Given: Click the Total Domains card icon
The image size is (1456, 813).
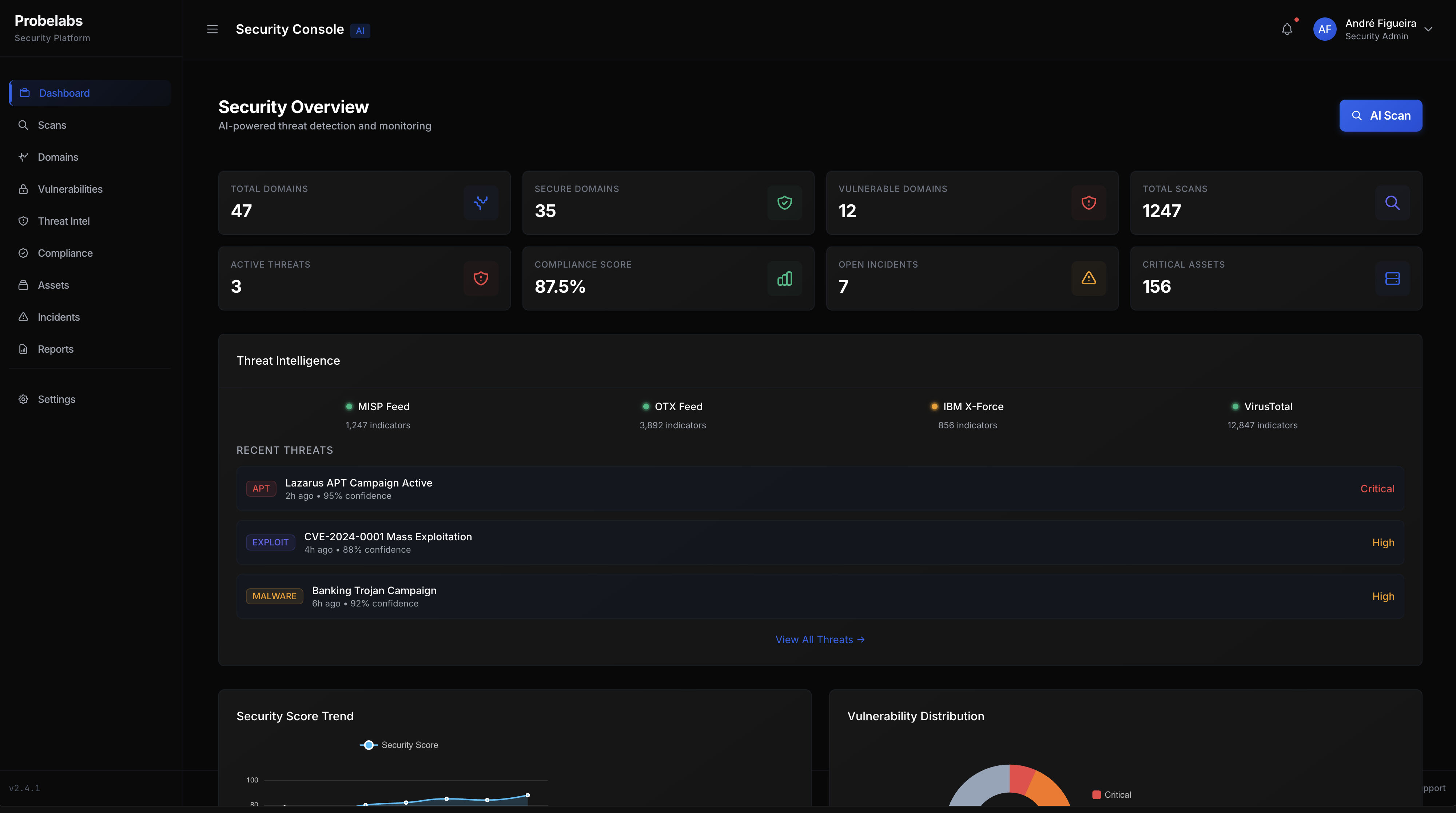Looking at the screenshot, I should click(x=481, y=202).
